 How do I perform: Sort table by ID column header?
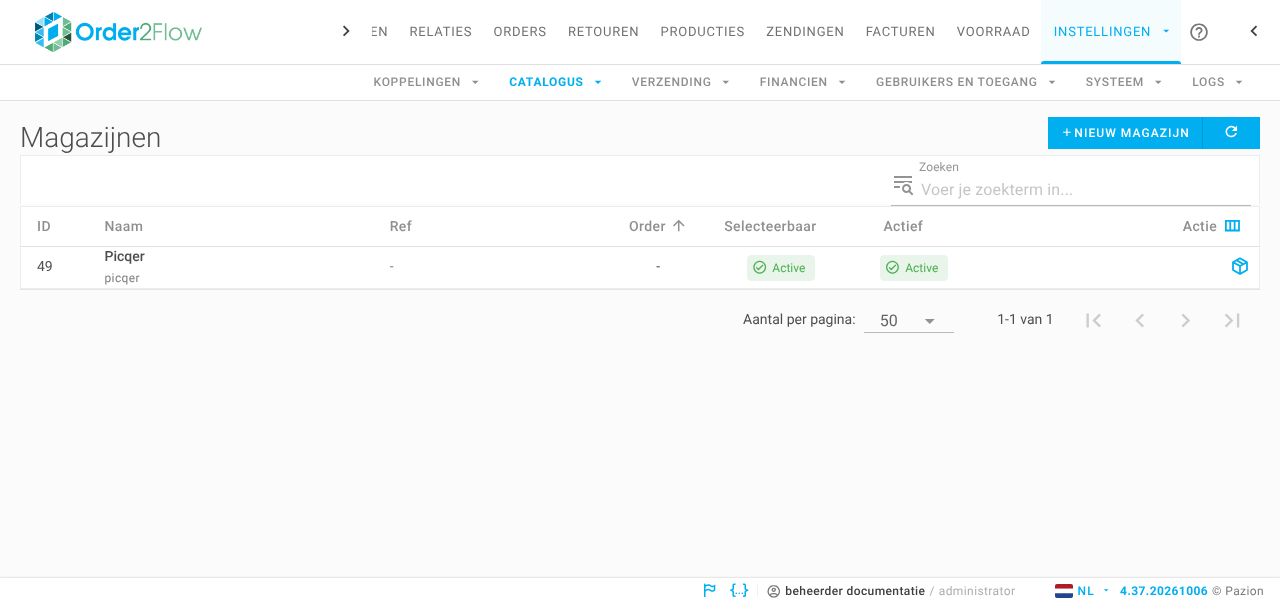click(x=44, y=226)
